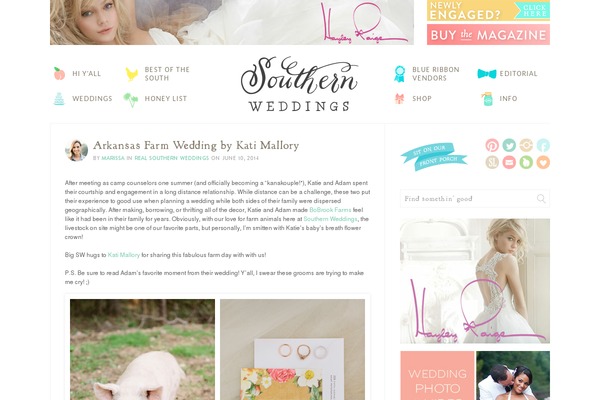The height and width of the screenshot is (400, 600).
Task: Visit the Twitter bird icon link
Action: 509,145
